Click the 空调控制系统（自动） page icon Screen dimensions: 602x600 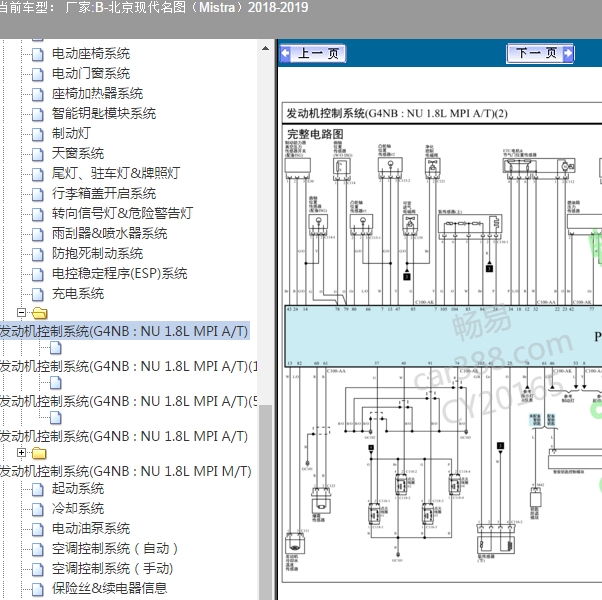tap(38, 549)
